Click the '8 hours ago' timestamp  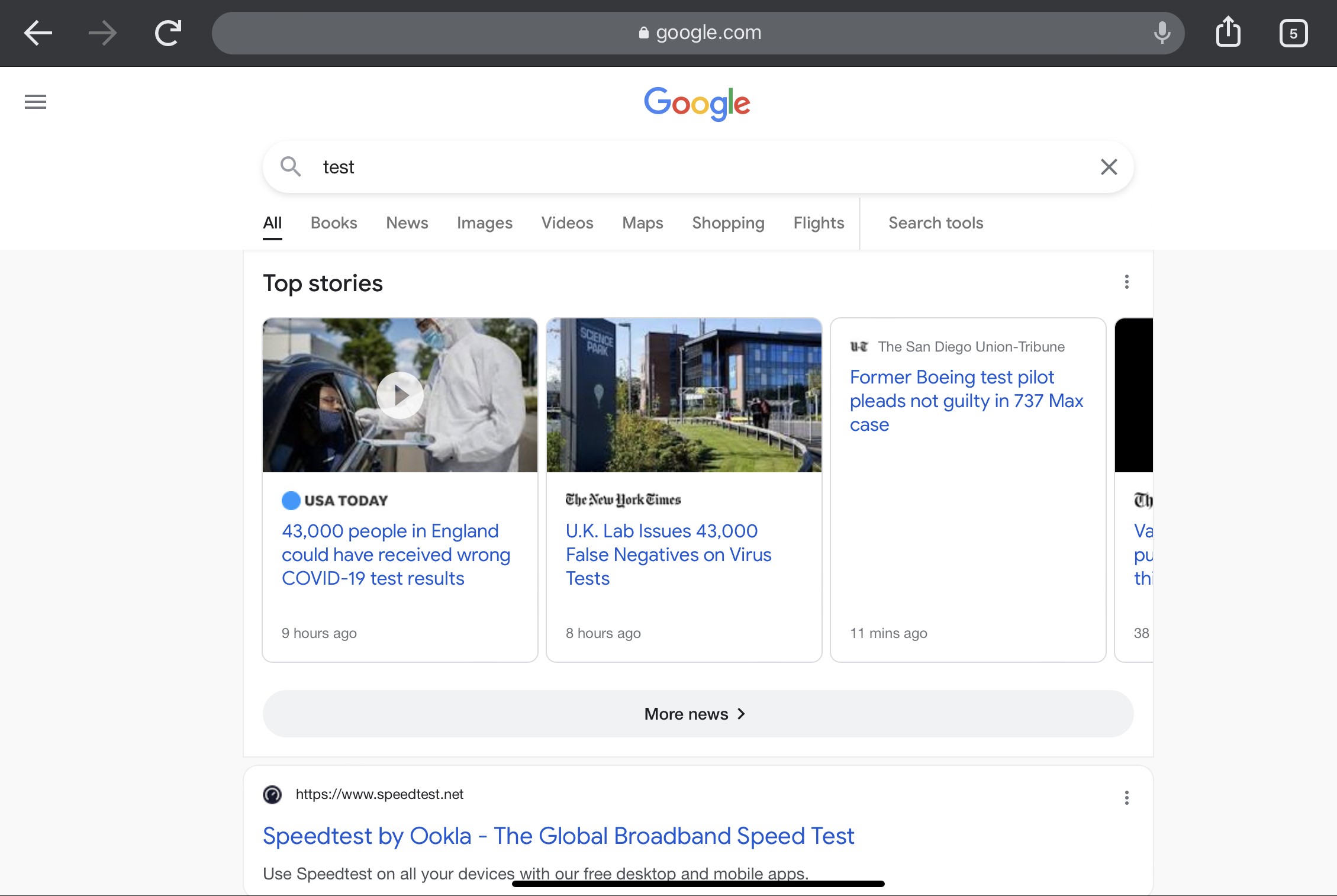(603, 633)
